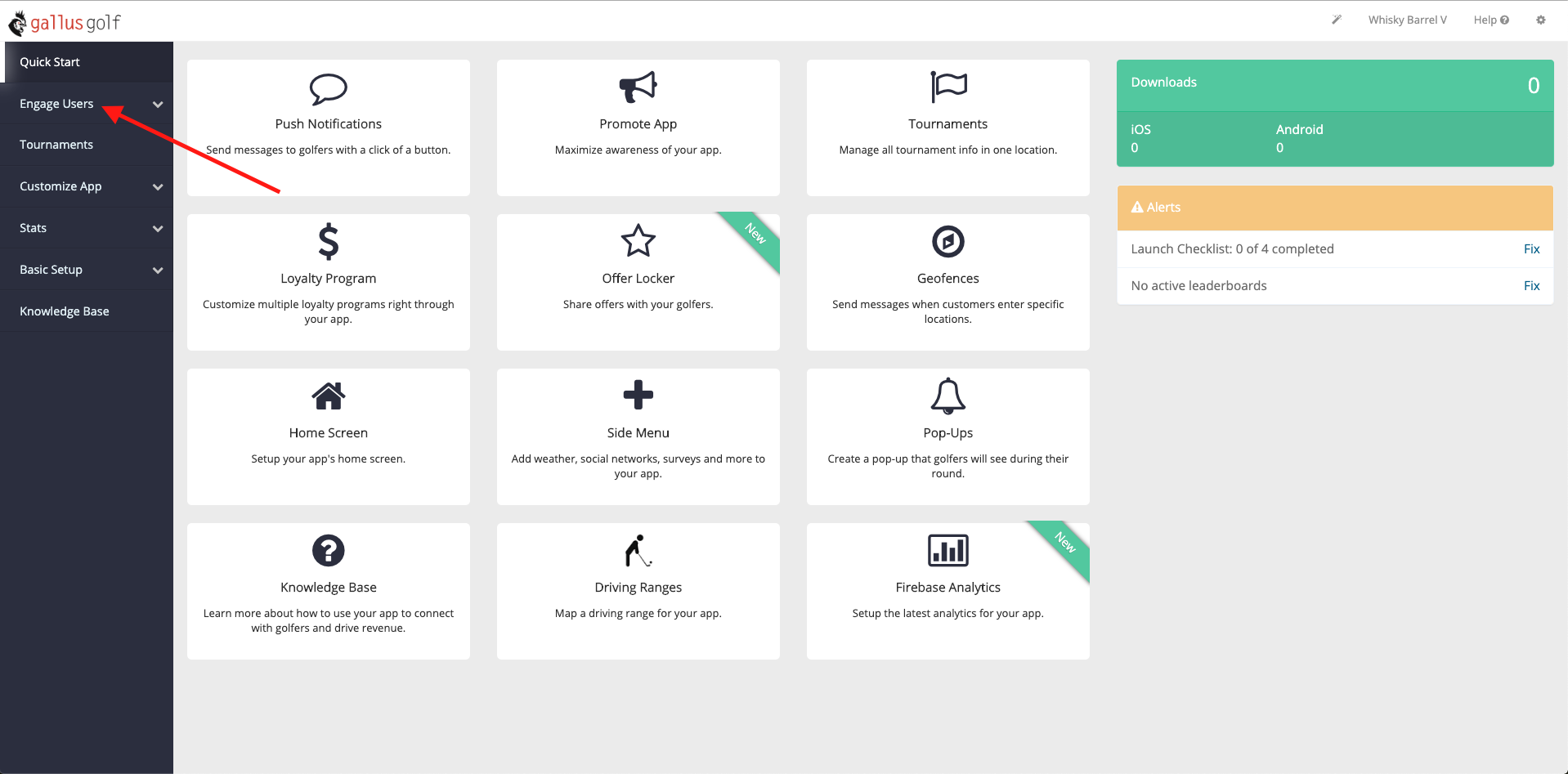Open the settings gear icon
Viewport: 1568px width, 774px height.
[1541, 20]
